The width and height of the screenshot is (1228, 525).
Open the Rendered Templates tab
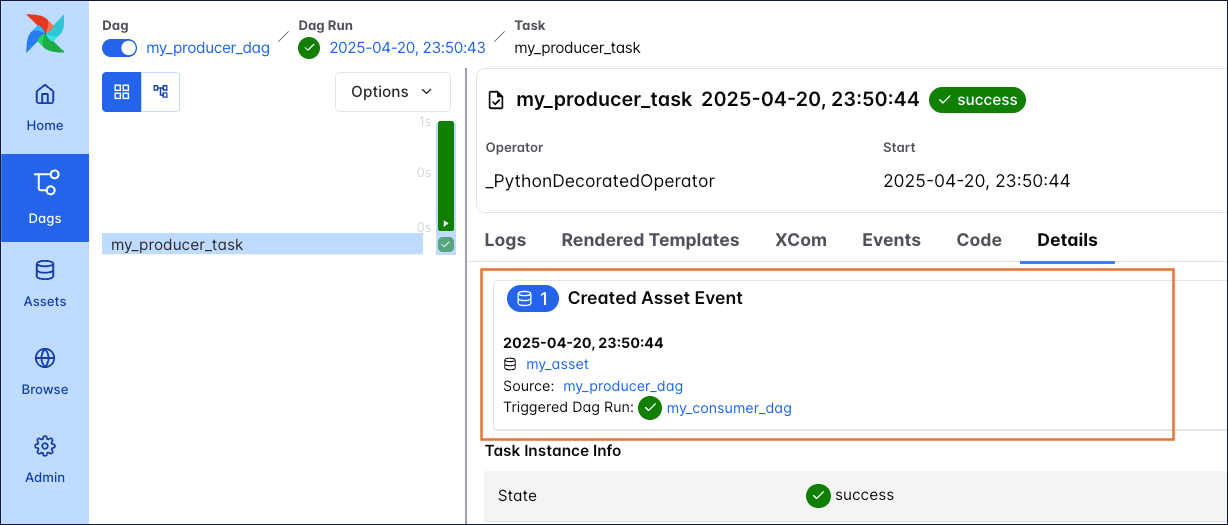(x=650, y=240)
